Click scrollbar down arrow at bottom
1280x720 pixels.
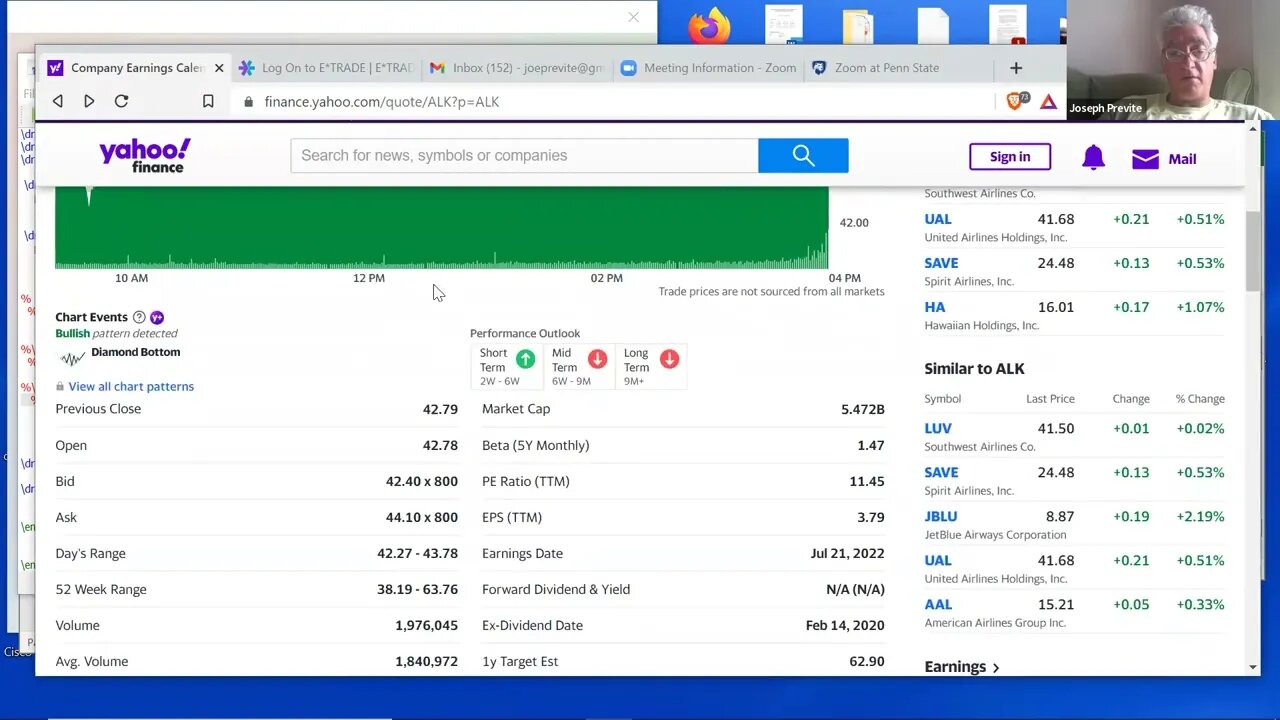coord(1253,667)
